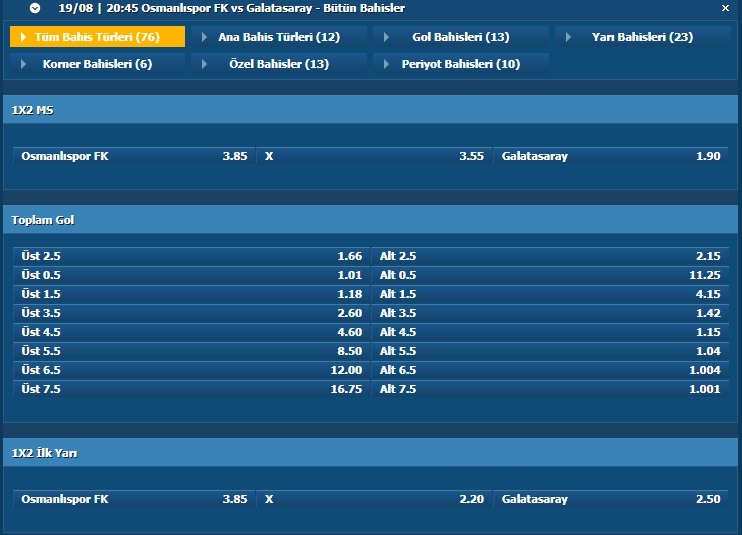
Task: Select Üst 7.5 at 16.75
Action: (191, 388)
